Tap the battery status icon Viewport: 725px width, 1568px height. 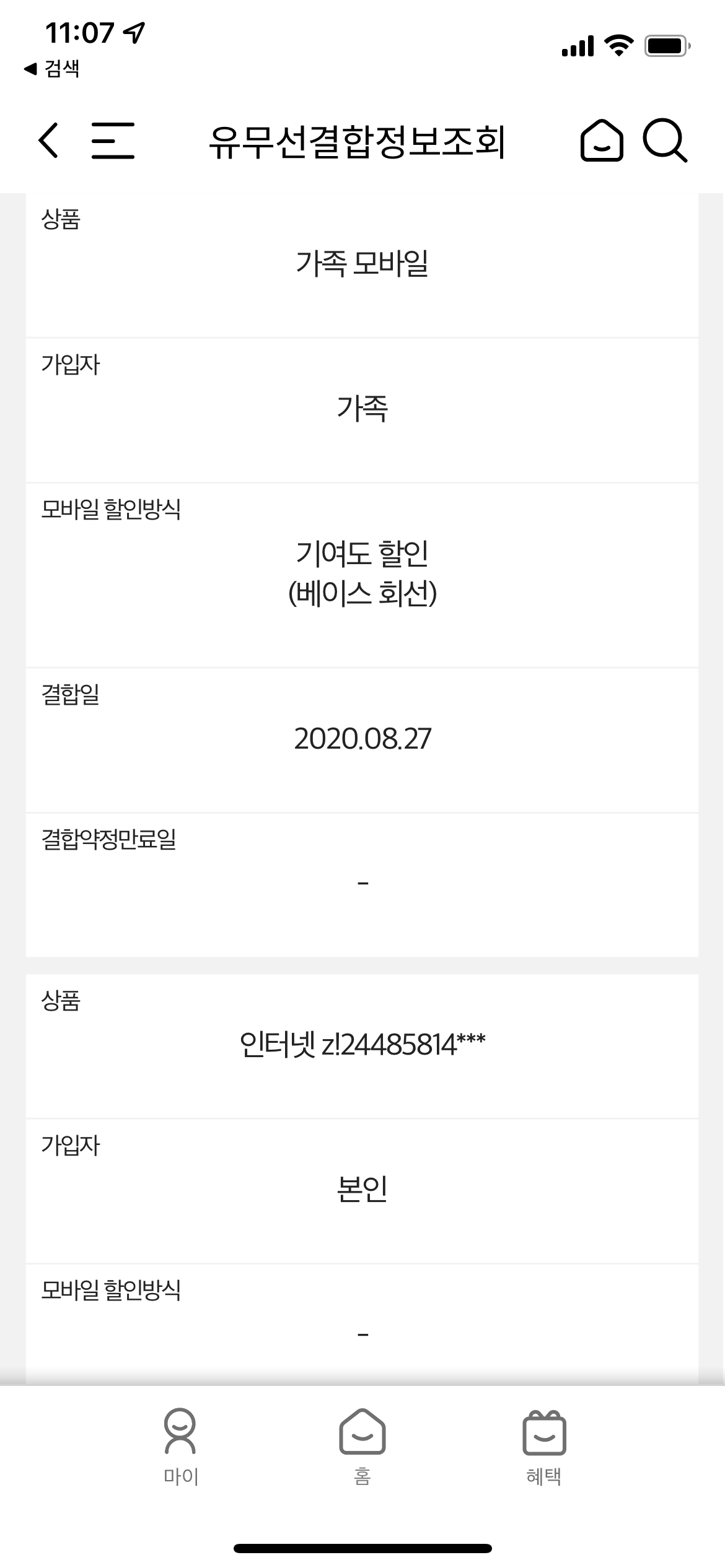pyautogui.click(x=667, y=45)
